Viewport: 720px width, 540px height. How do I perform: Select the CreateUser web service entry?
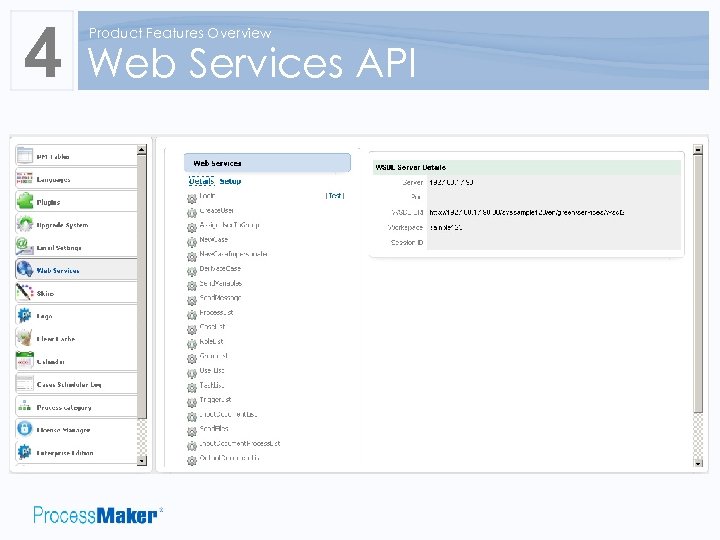(217, 210)
